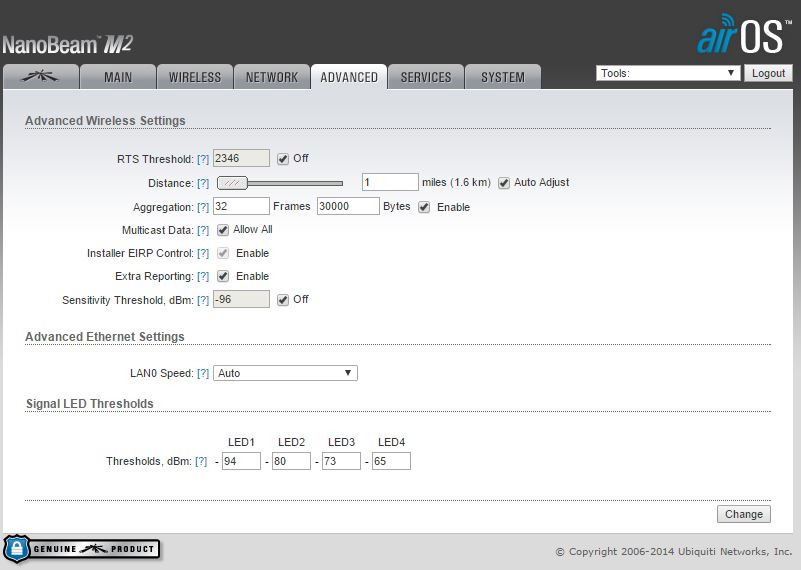This screenshot has height=570, width=801.
Task: Disable Extra Reporting checkbox
Action: pos(223,276)
